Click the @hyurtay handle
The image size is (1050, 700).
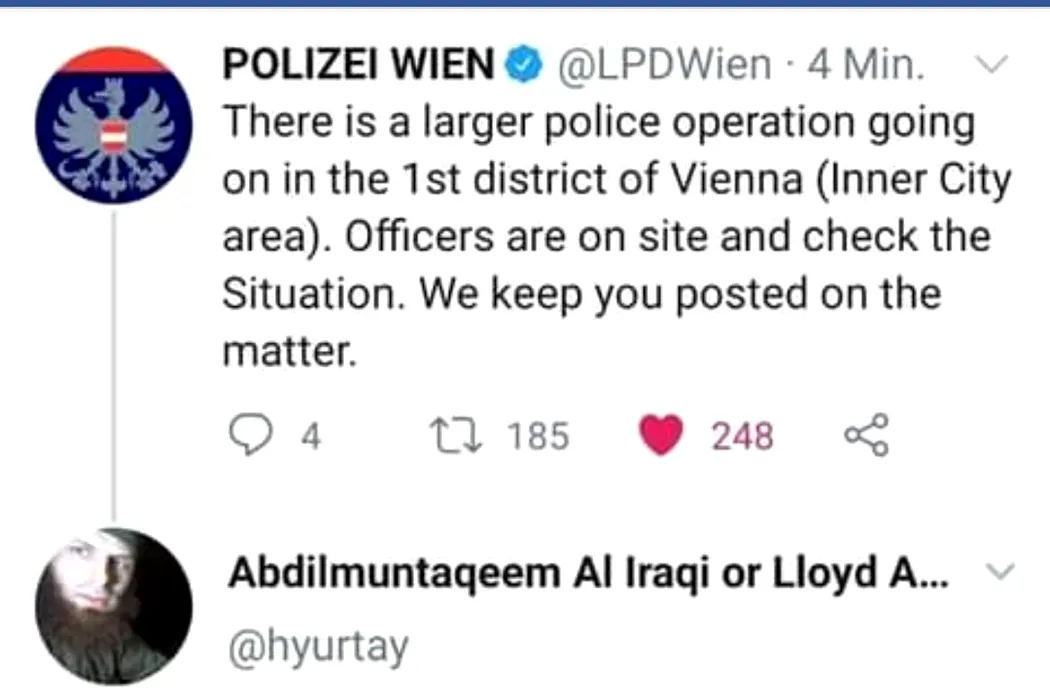tap(318, 646)
